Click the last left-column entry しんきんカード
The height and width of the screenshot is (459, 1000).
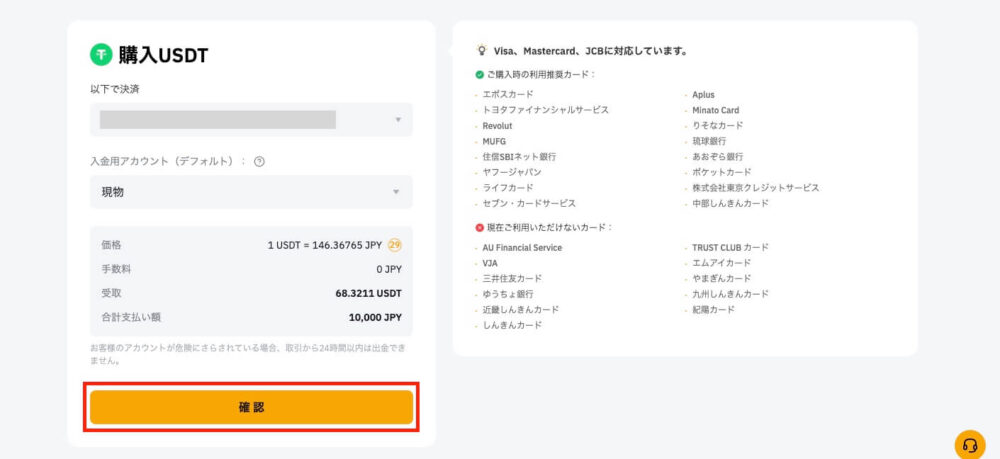pos(512,325)
